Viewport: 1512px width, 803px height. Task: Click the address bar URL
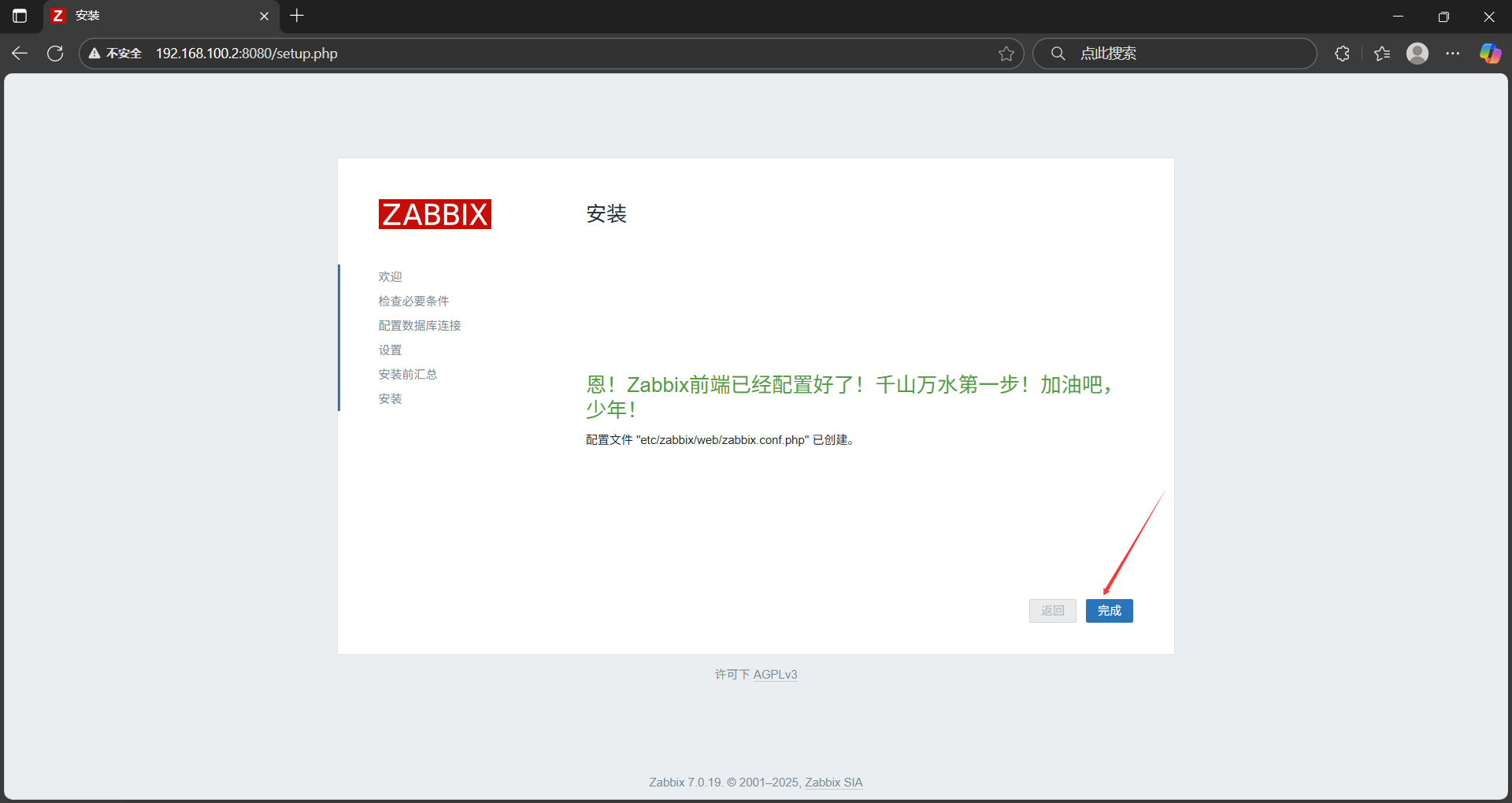[x=246, y=54]
